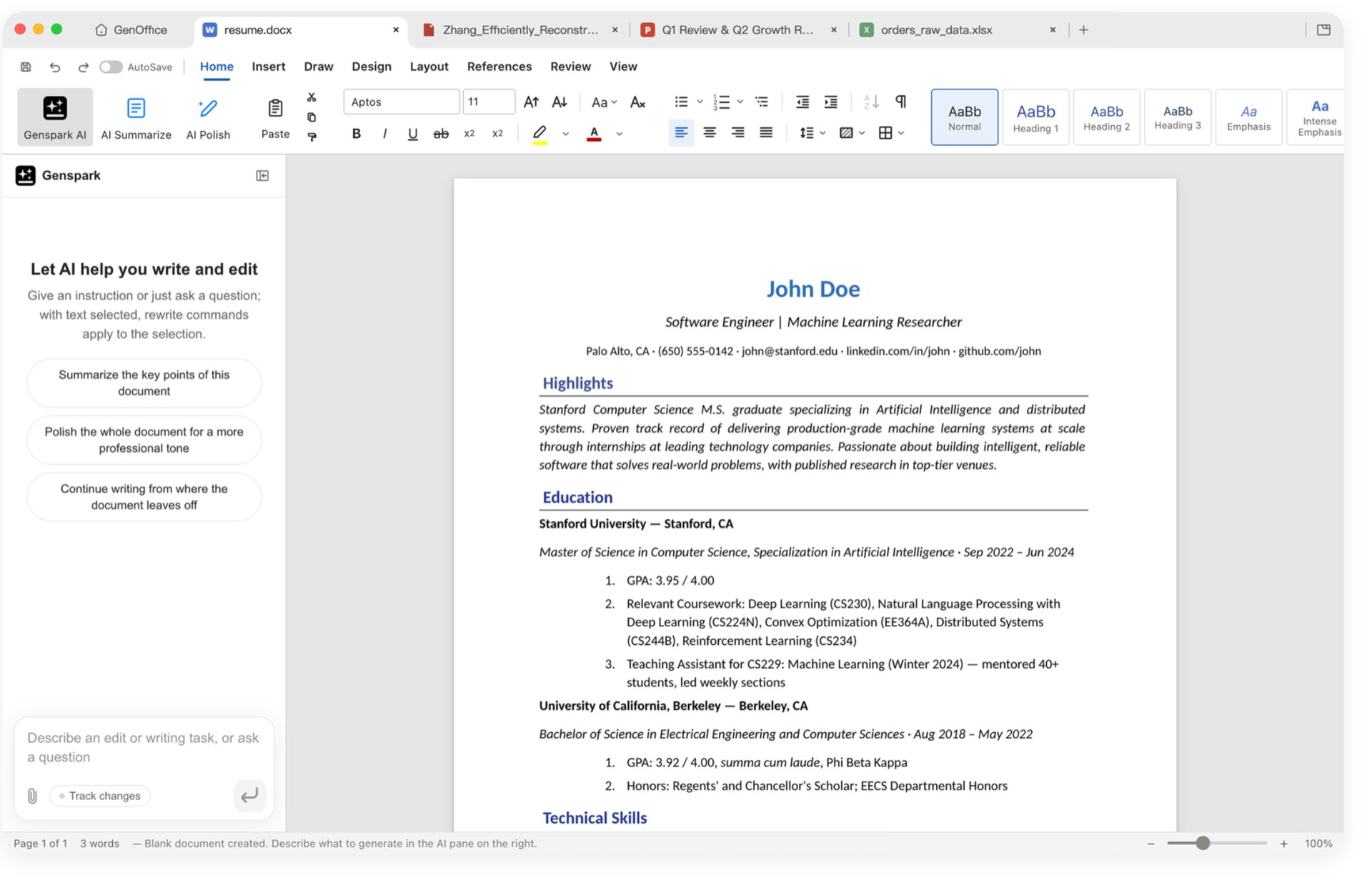The height and width of the screenshot is (883, 1372).
Task: Click the Undo arrow icon
Action: 55,67
